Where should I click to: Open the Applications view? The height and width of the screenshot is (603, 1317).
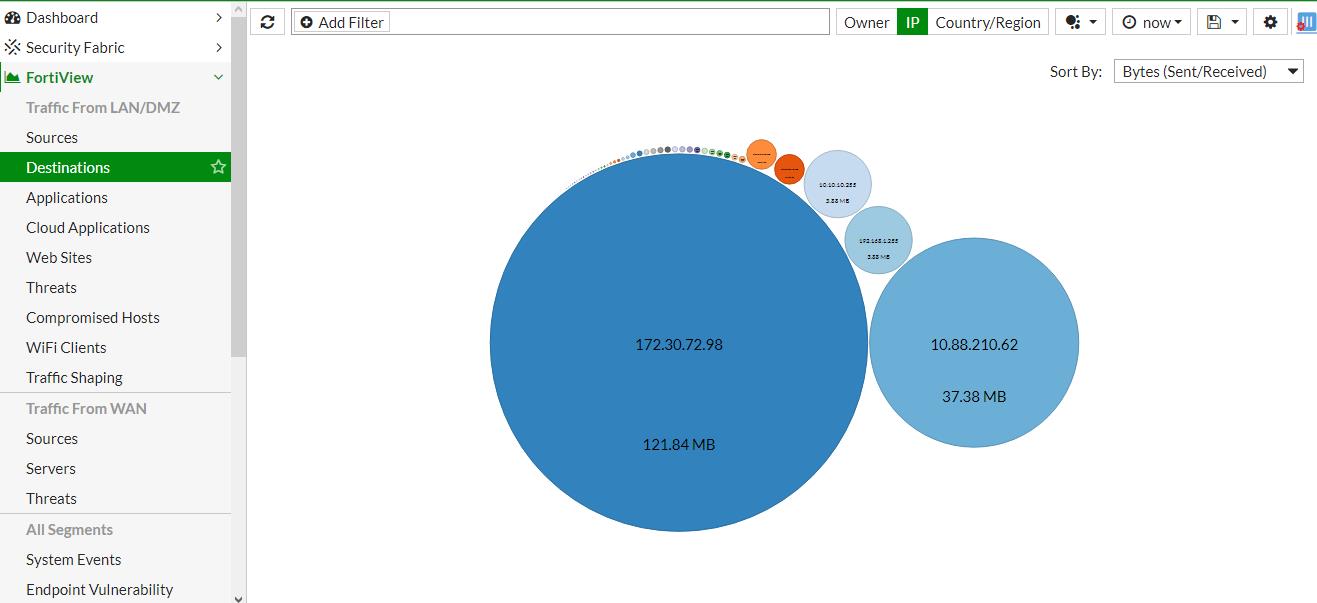(67, 197)
